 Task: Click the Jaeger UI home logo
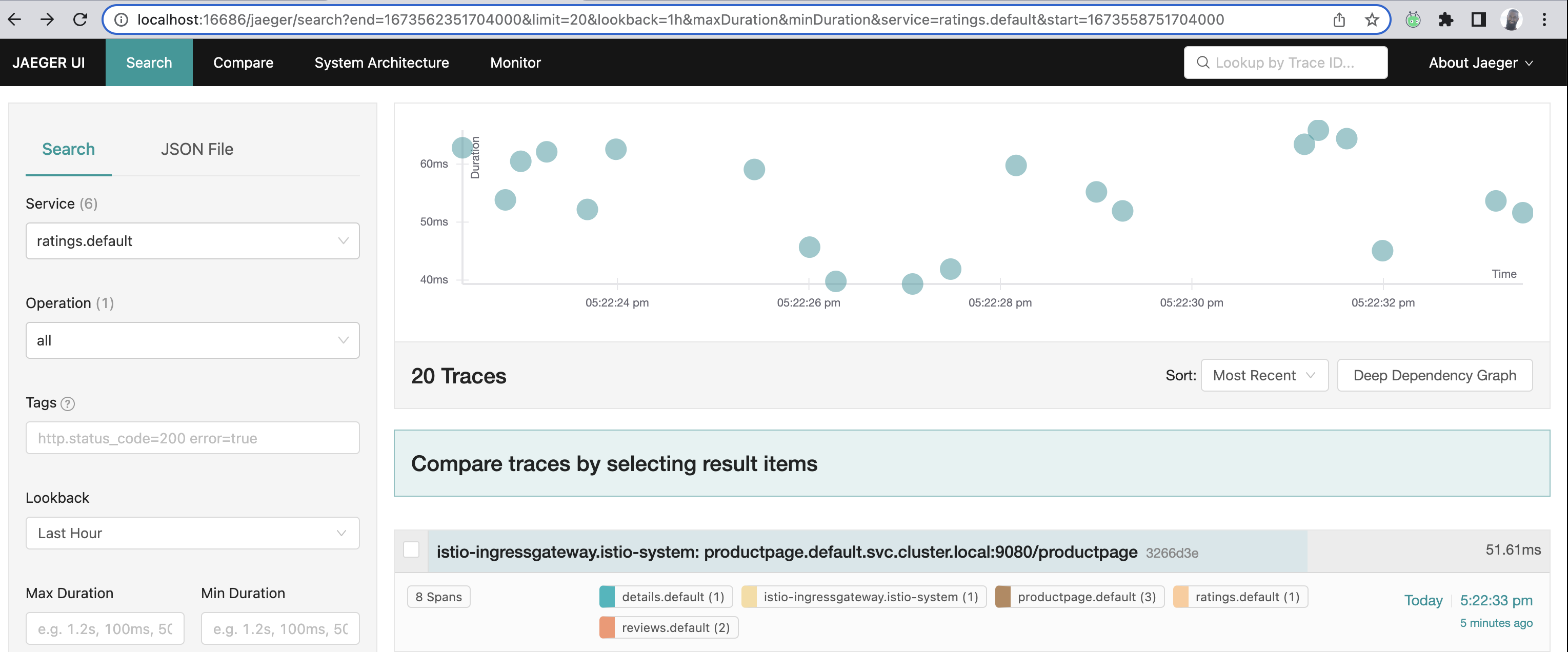48,62
